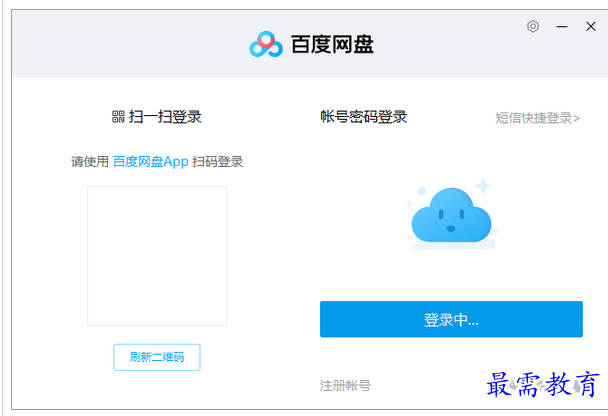Refresh QR code with 刷新二维码 button
The width and height of the screenshot is (608, 416).
pyautogui.click(x=157, y=357)
